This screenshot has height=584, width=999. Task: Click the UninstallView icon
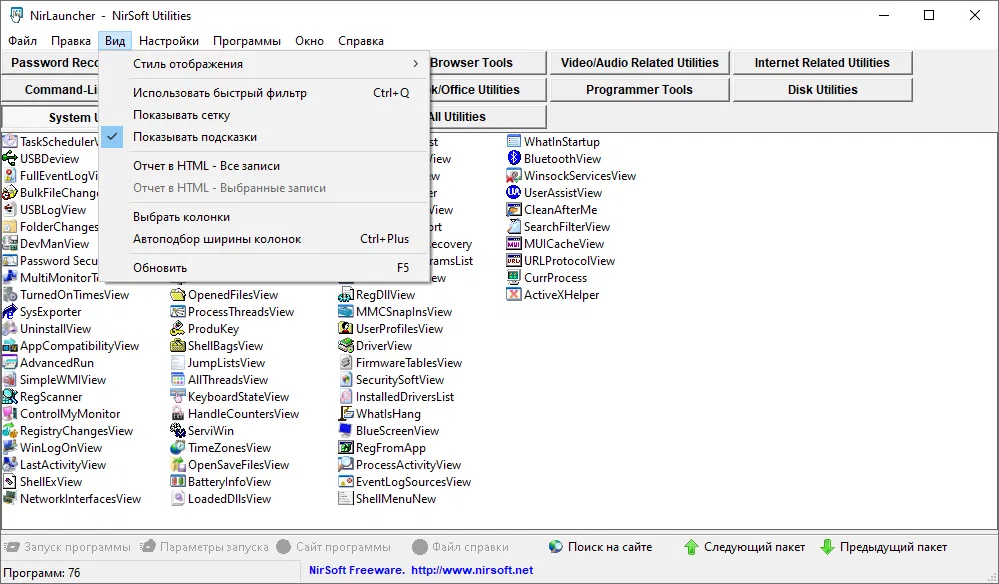10,329
